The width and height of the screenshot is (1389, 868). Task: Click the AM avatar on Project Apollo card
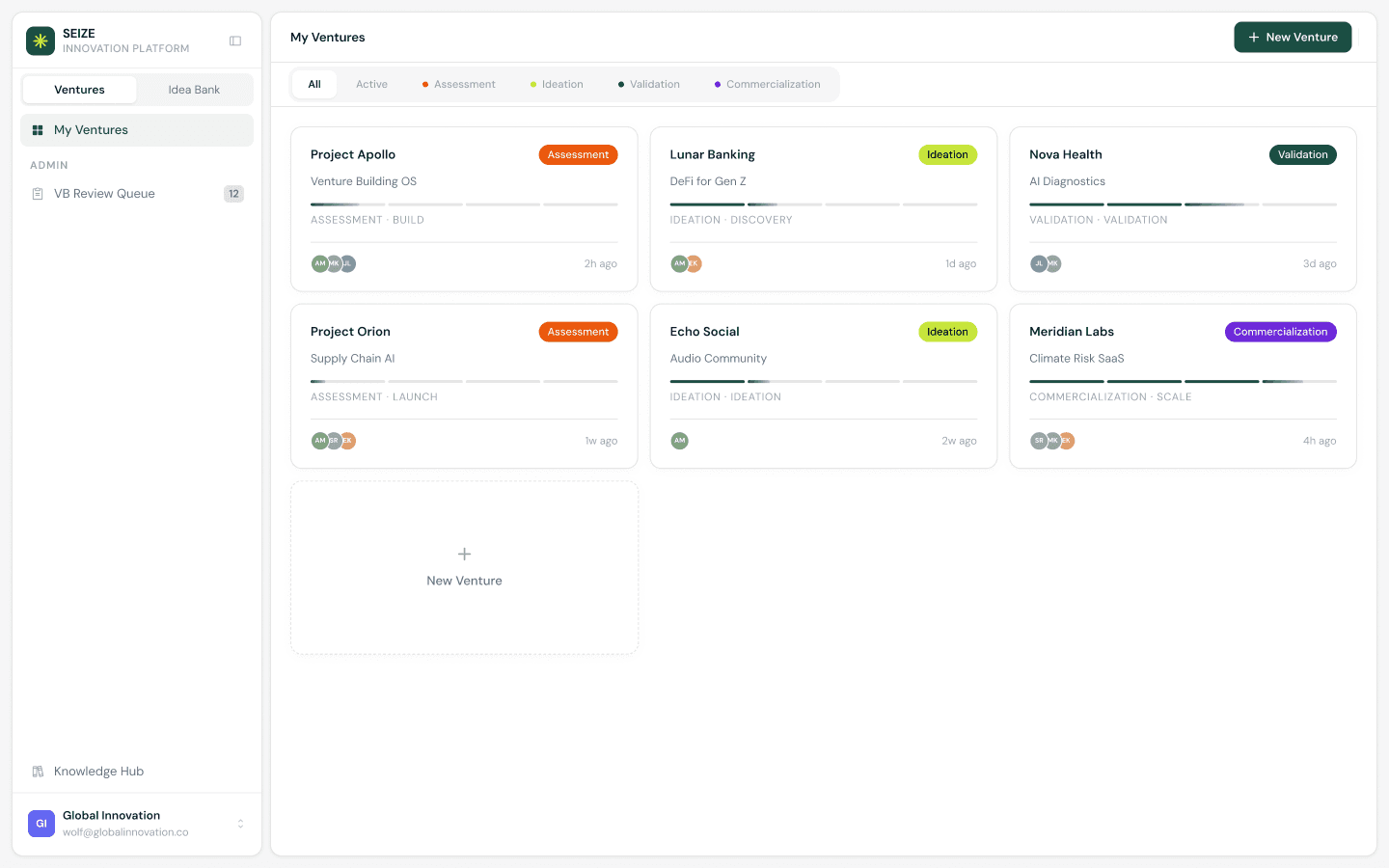(x=319, y=263)
